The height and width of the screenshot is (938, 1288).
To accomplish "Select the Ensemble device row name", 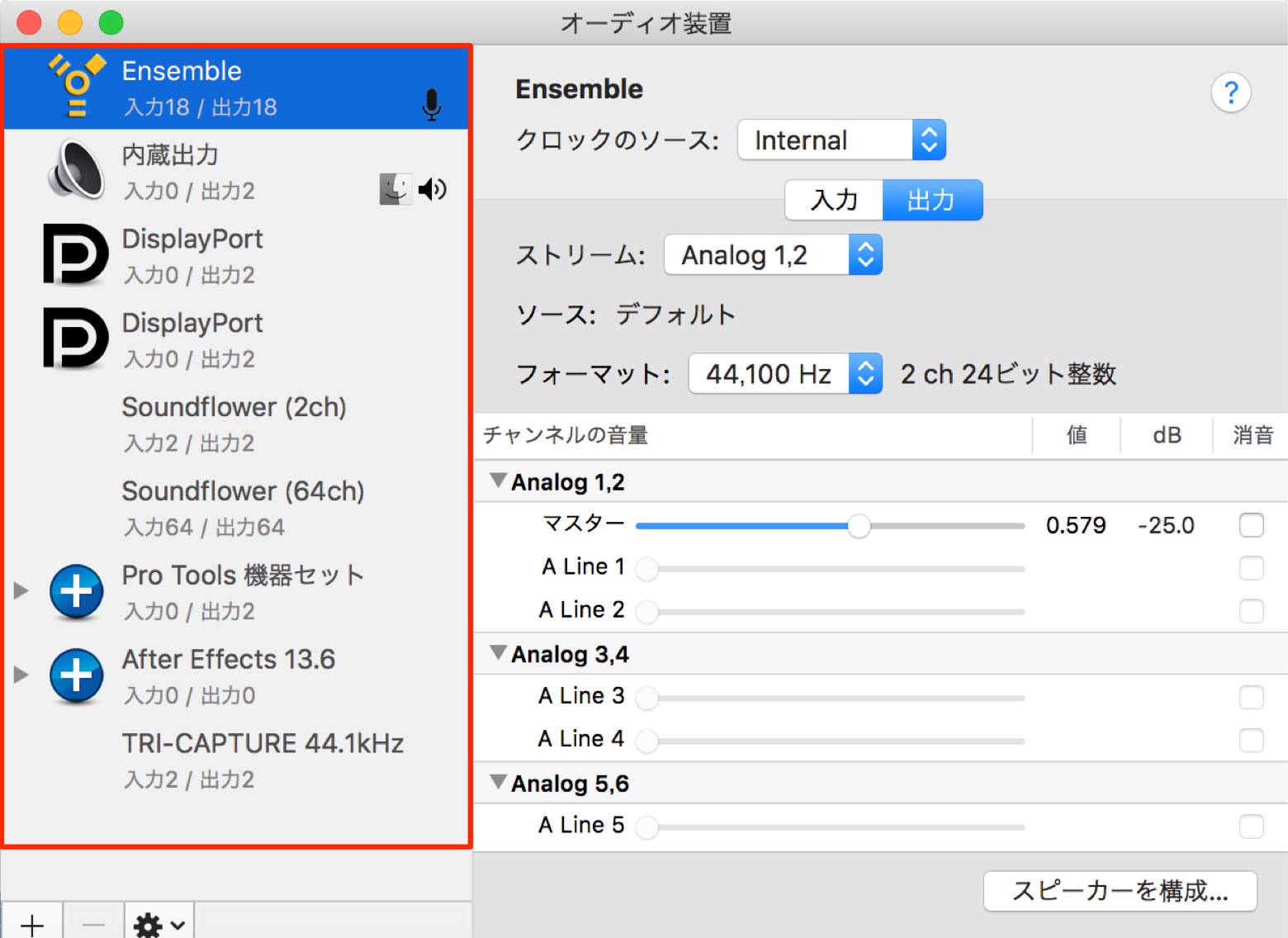I will [182, 71].
